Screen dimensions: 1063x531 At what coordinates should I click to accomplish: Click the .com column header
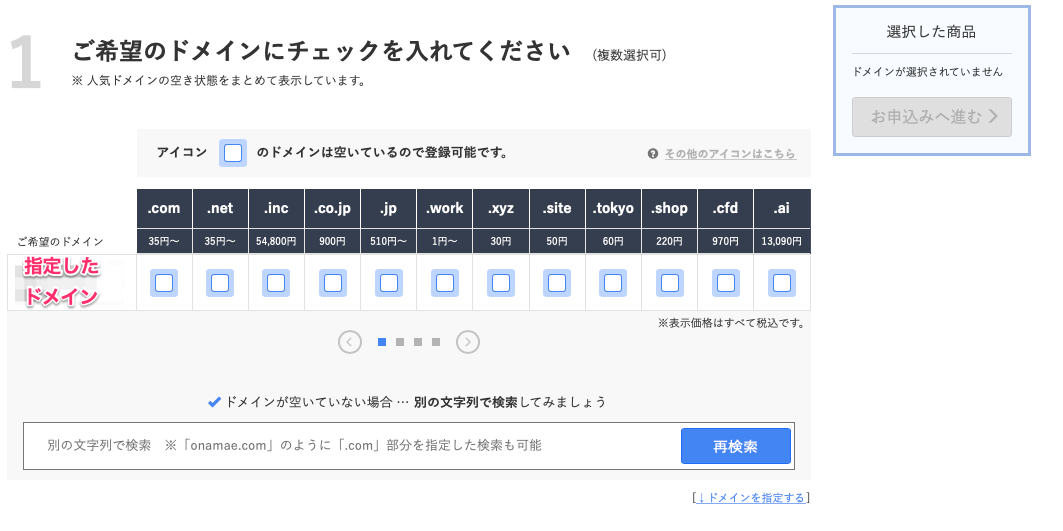[164, 208]
